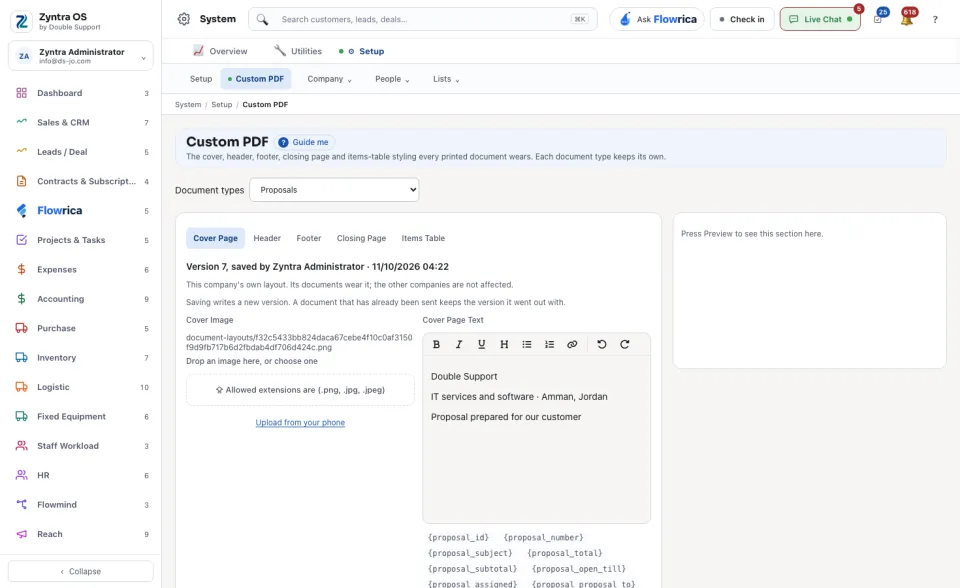Undo the last edit in the editor

click(x=602, y=344)
